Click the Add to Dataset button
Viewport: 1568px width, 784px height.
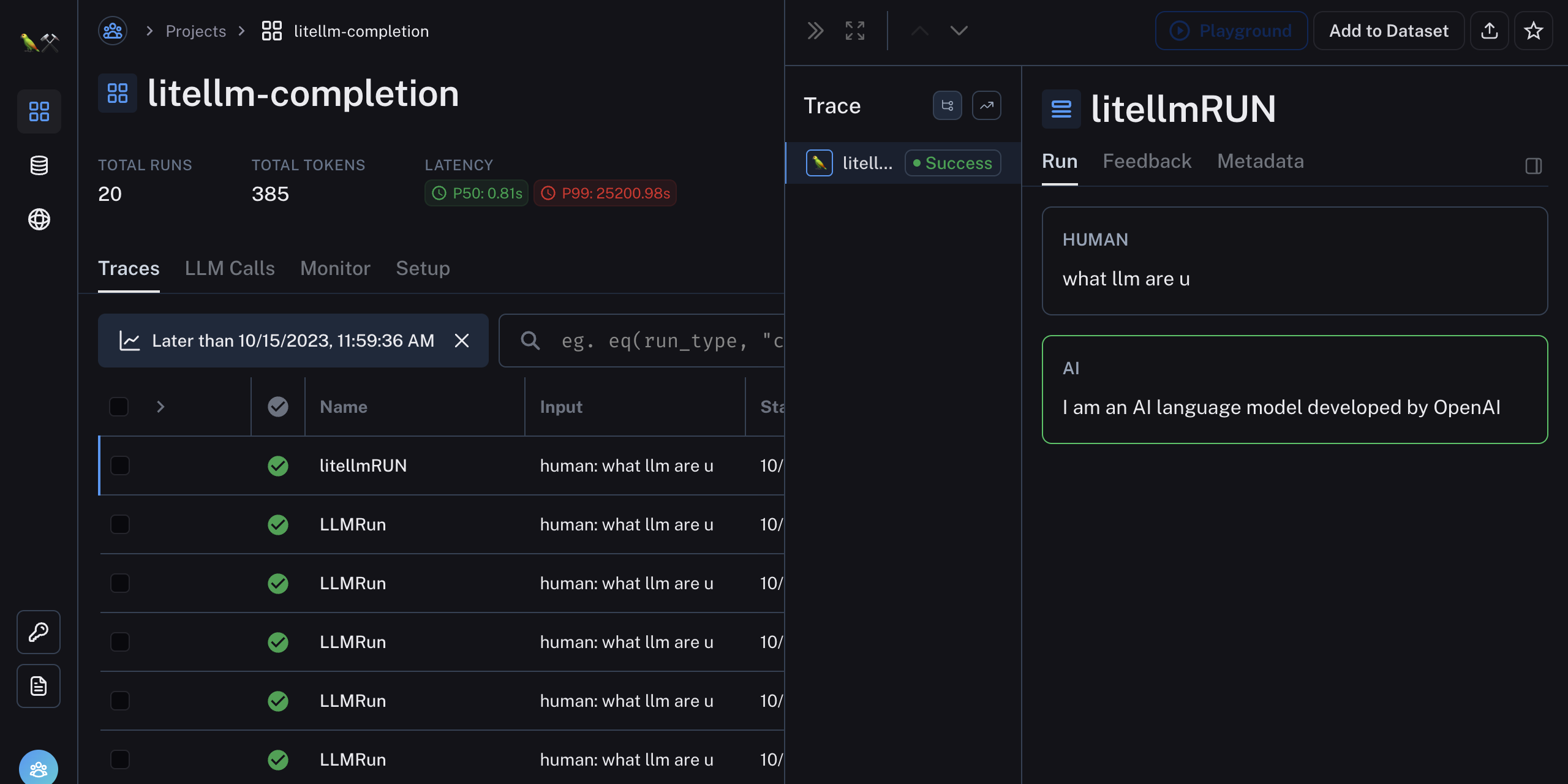pyautogui.click(x=1388, y=31)
